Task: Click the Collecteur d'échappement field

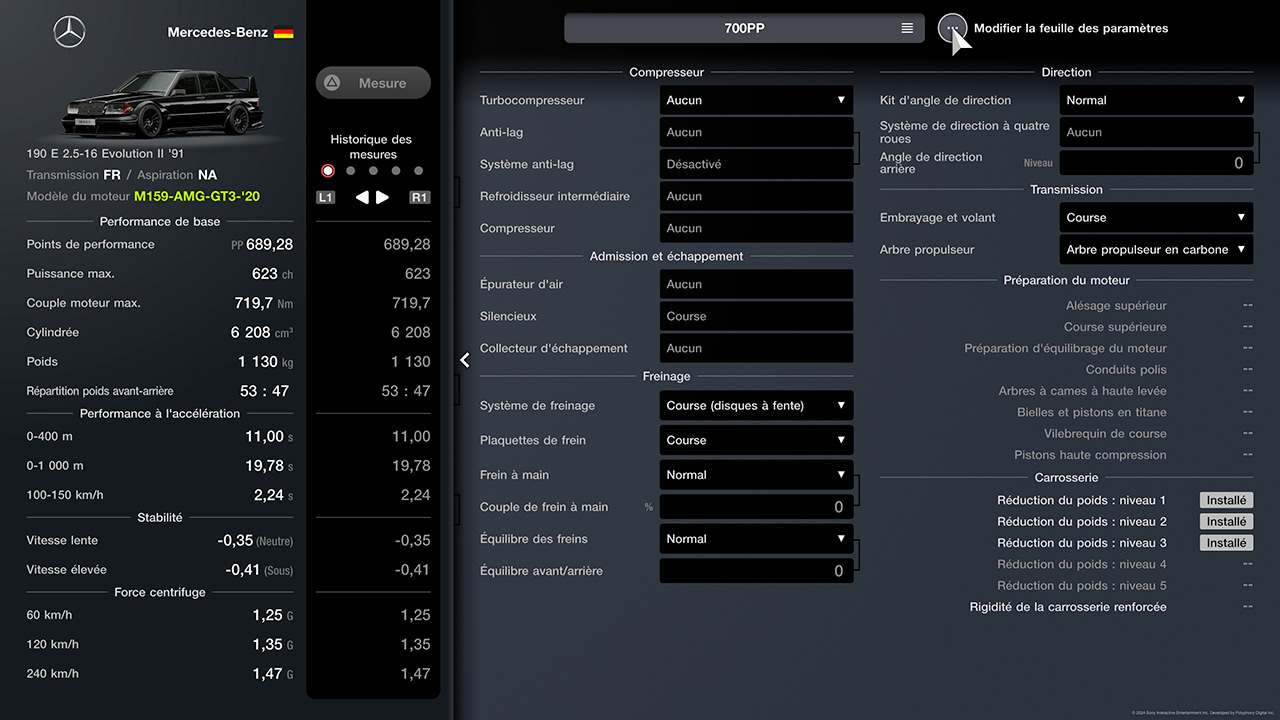Action: pos(757,348)
